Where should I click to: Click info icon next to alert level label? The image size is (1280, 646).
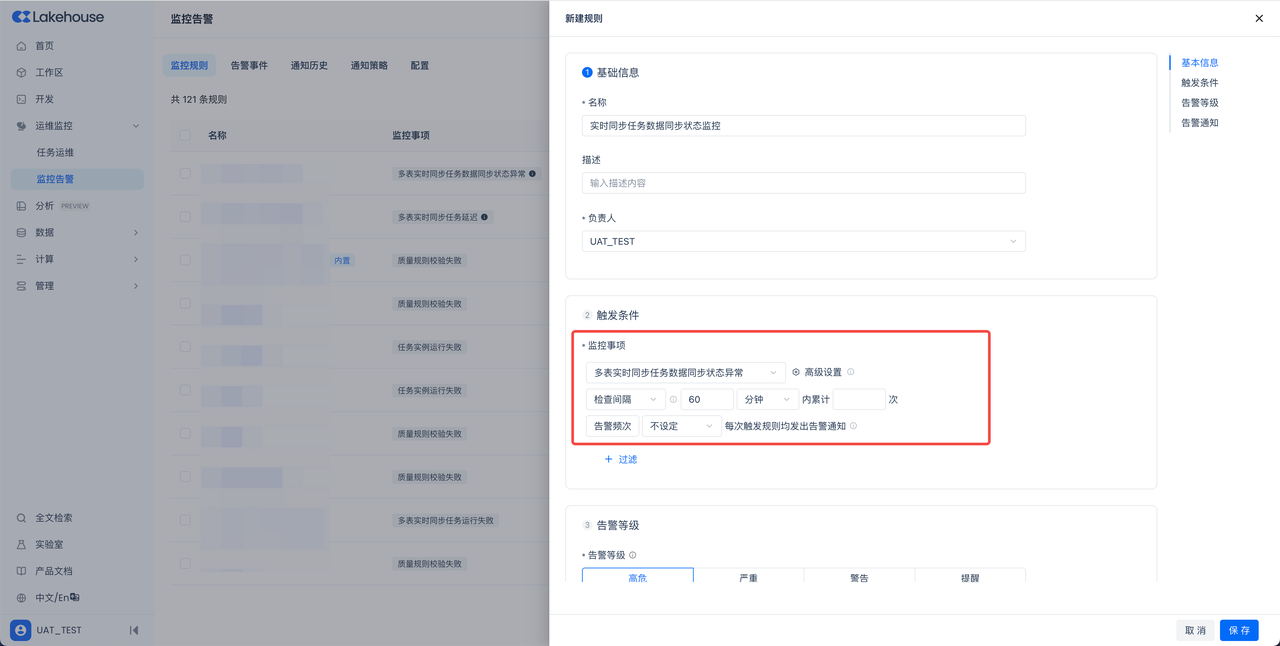(x=633, y=555)
